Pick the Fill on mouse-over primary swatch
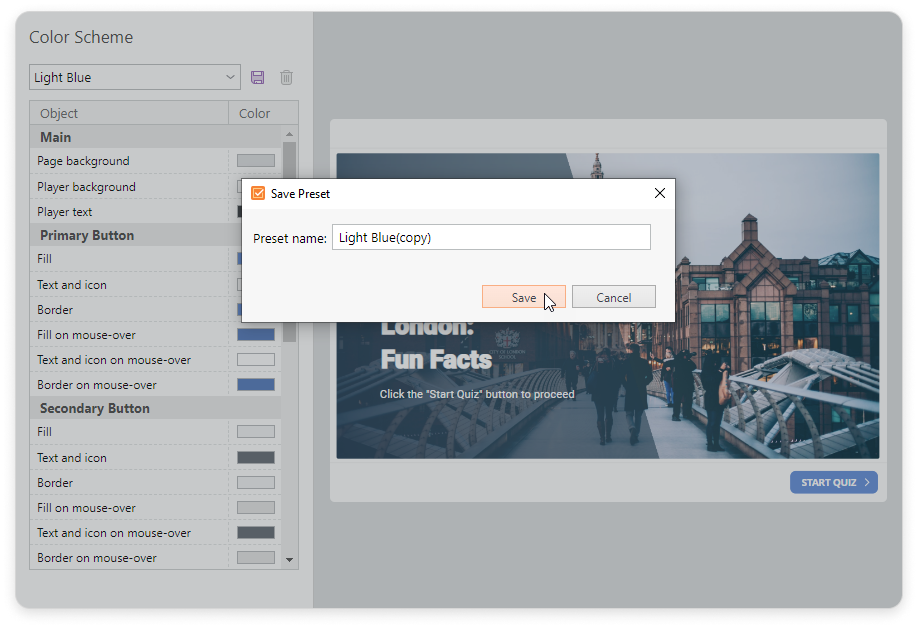Screen dimensions: 918x628 coord(255,335)
